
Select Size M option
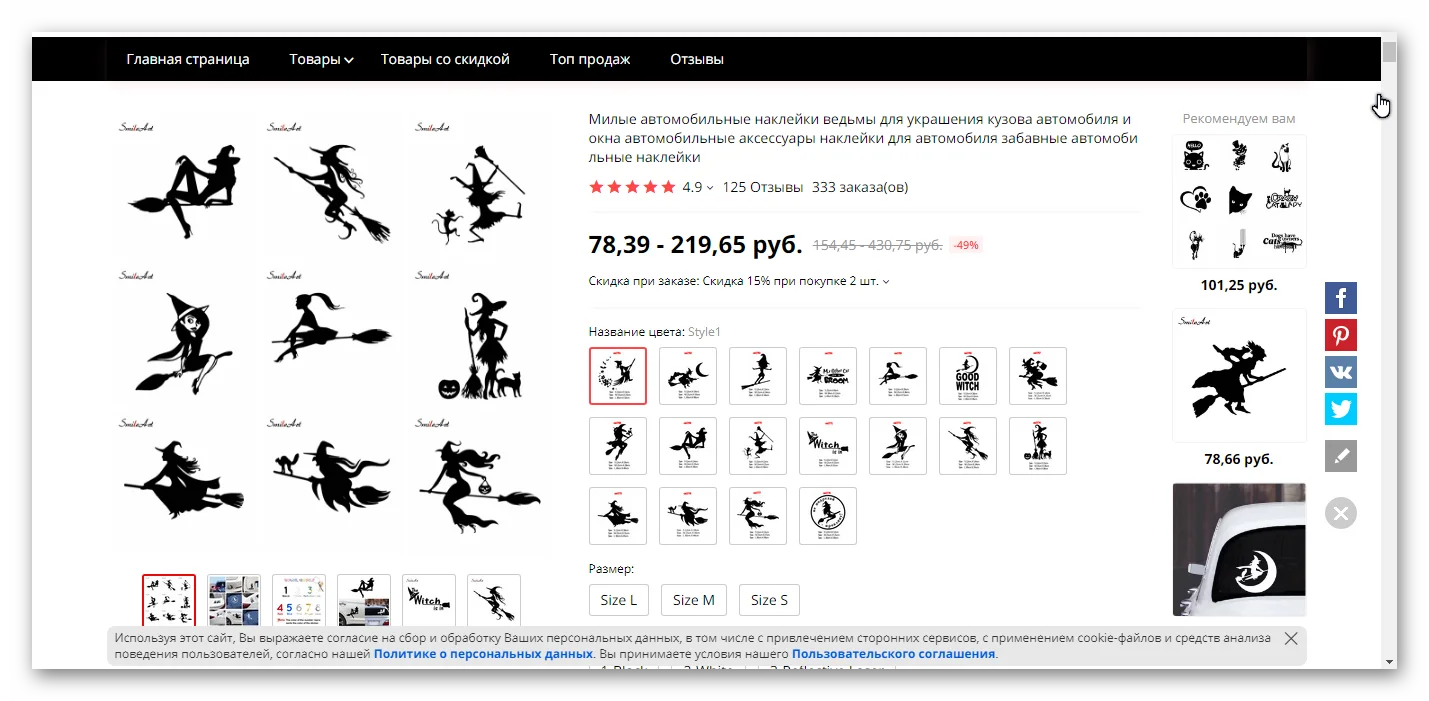[x=693, y=600]
